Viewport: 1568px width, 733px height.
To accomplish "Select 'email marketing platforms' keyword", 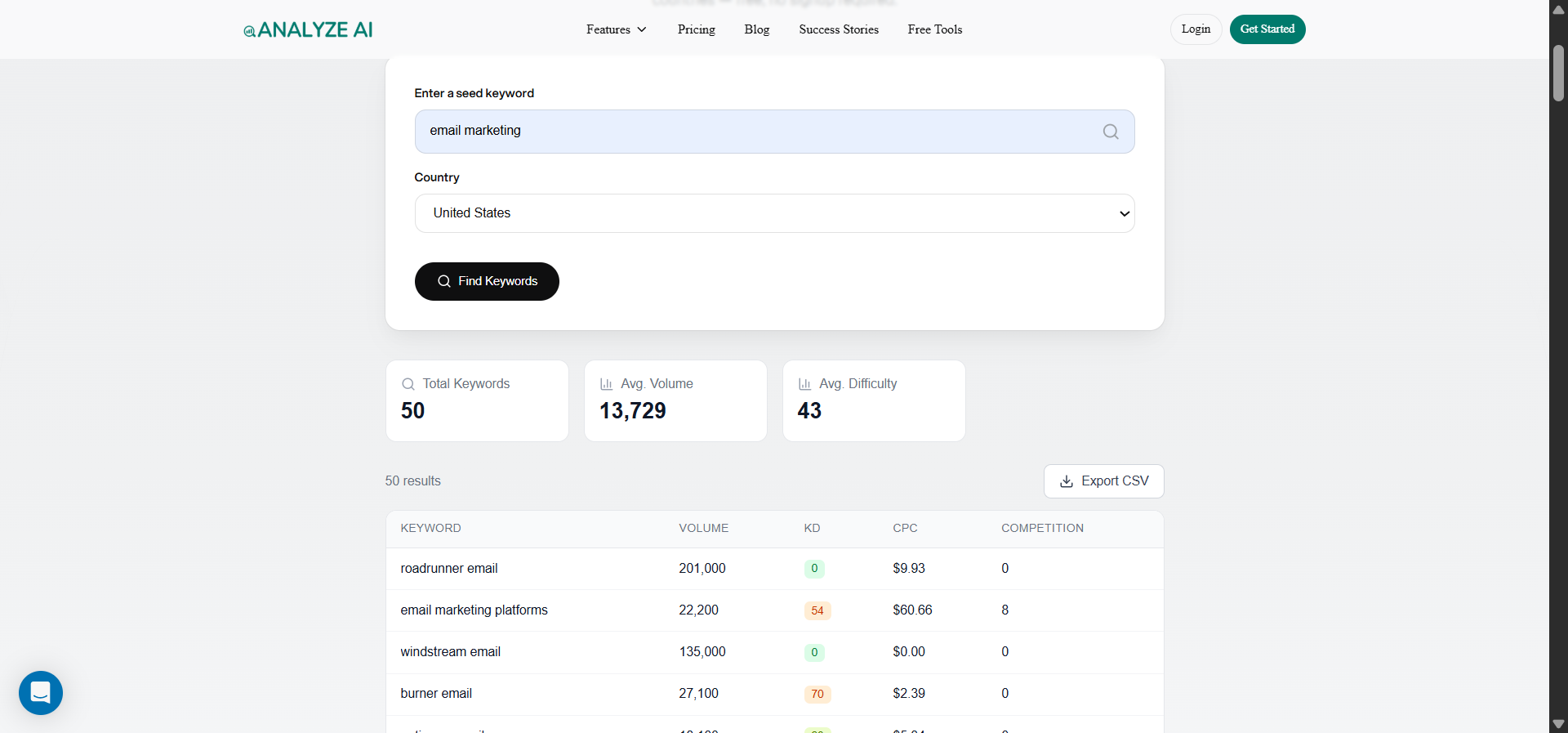I will pyautogui.click(x=474, y=610).
